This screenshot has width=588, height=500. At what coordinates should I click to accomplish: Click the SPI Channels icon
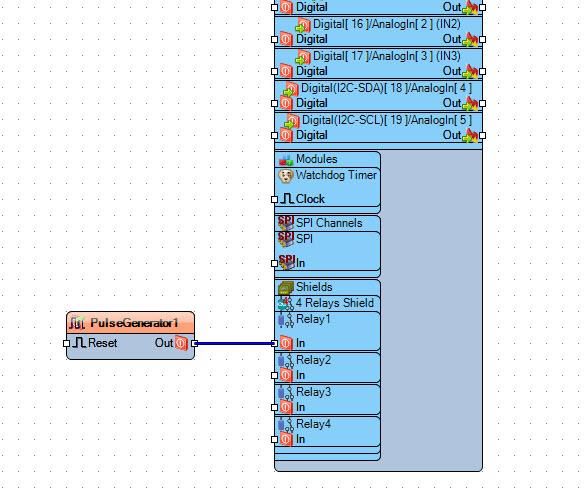[286, 223]
